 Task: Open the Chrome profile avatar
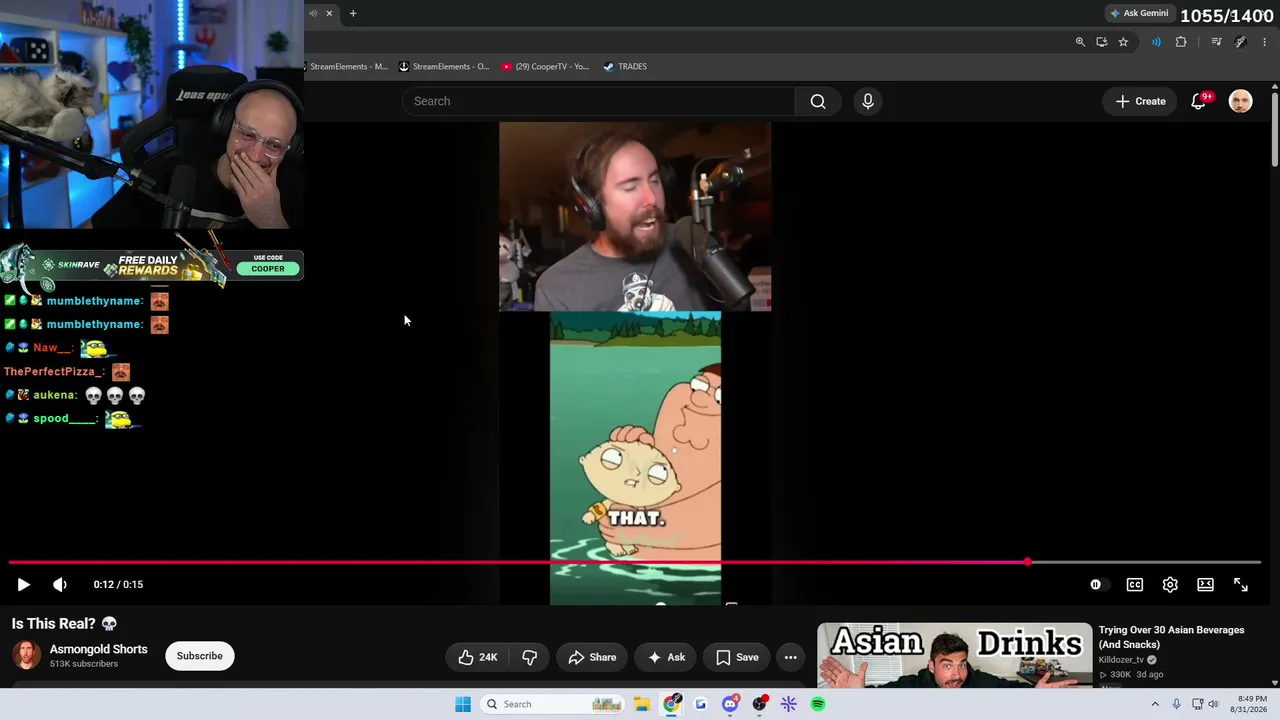(x=1240, y=42)
